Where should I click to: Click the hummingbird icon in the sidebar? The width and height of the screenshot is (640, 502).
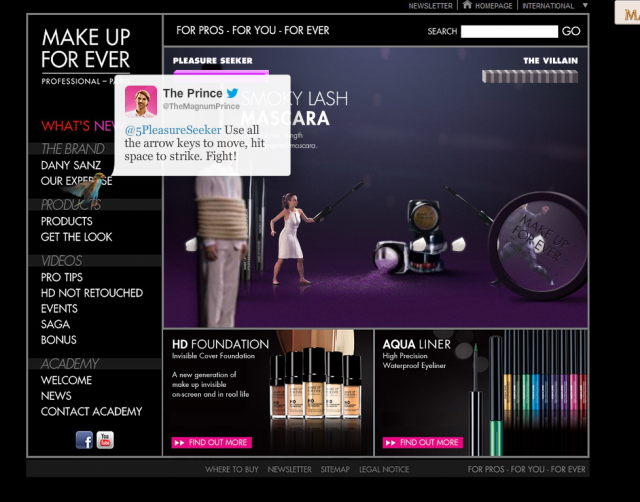coord(90,187)
